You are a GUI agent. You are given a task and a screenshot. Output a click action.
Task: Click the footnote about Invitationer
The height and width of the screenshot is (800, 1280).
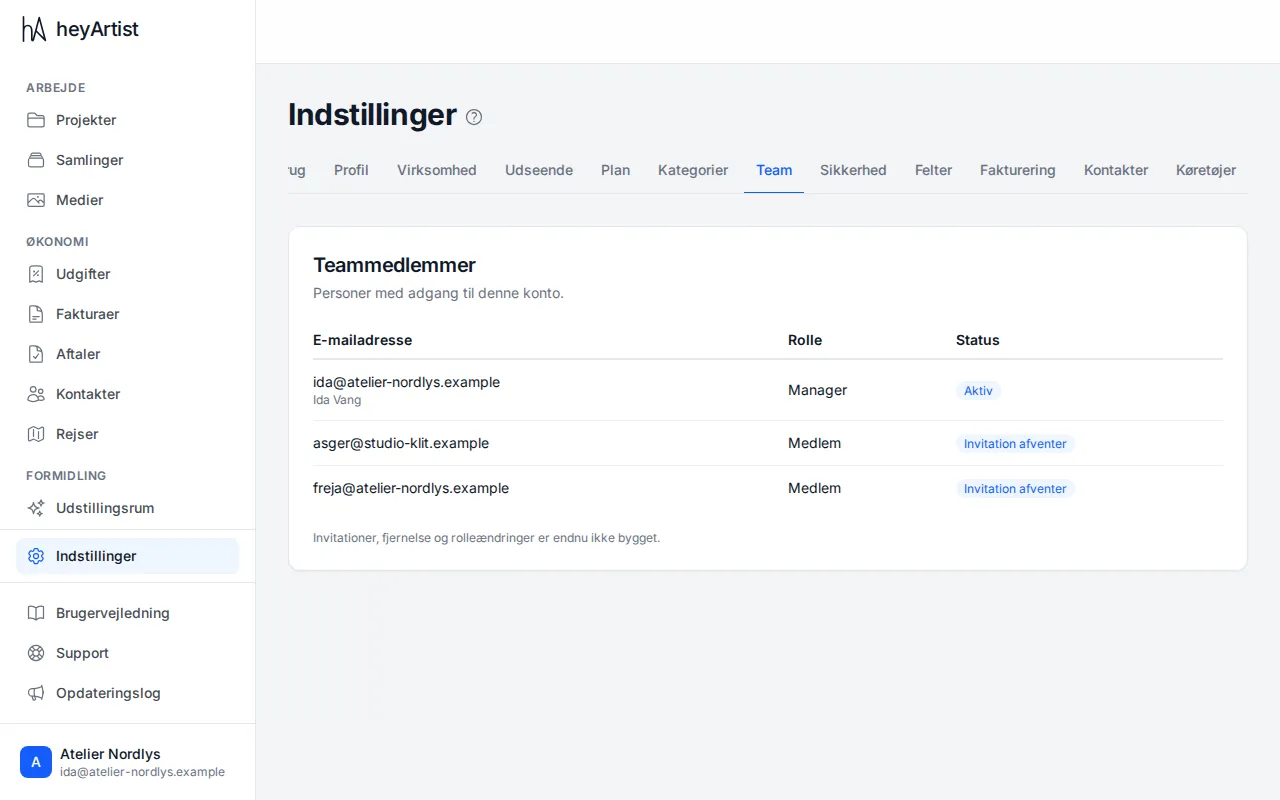coord(486,538)
